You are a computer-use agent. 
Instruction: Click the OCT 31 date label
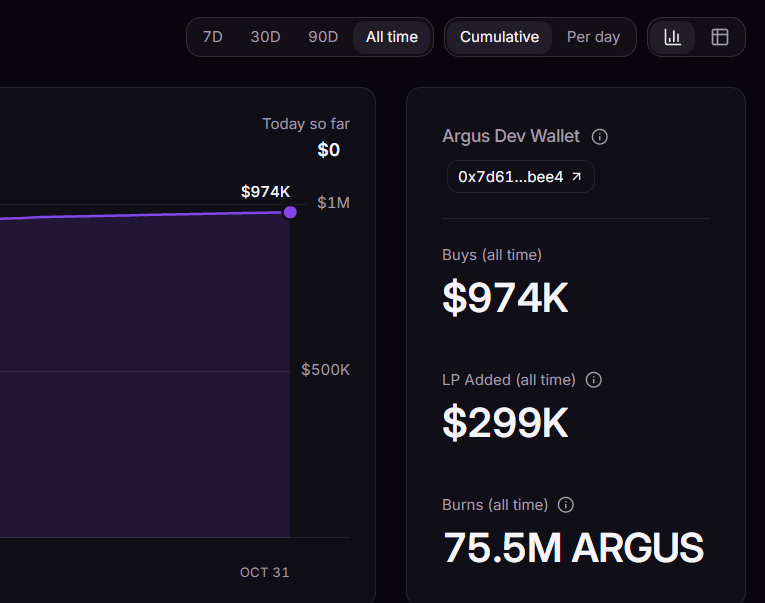[264, 572]
